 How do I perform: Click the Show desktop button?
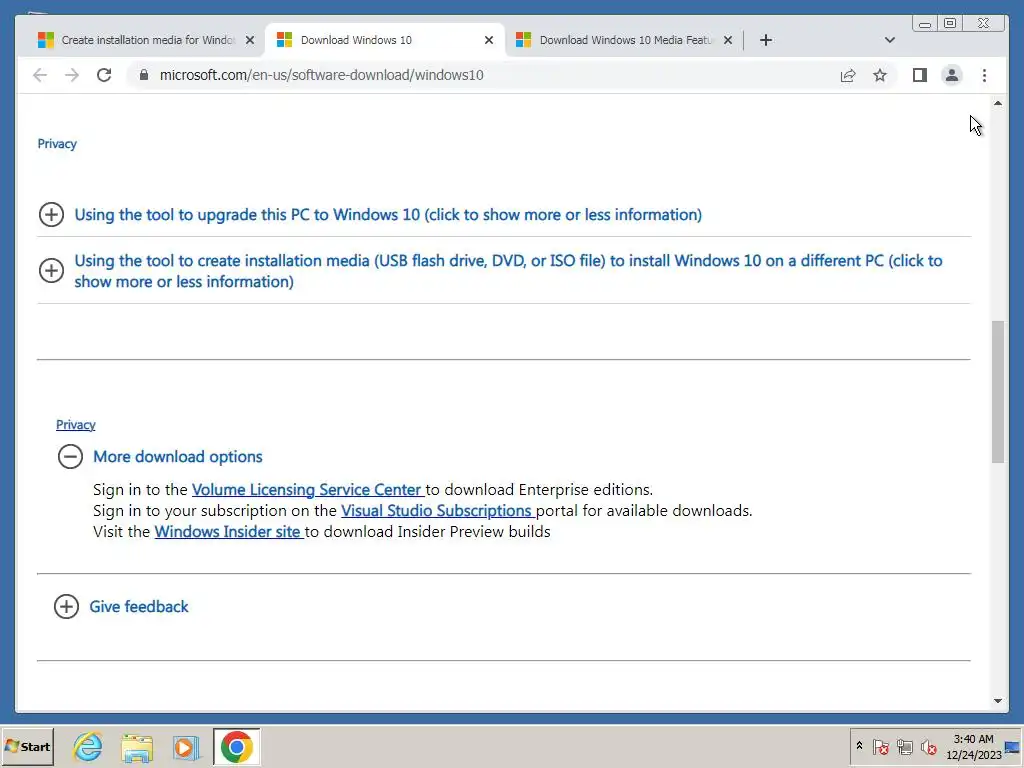1013,746
